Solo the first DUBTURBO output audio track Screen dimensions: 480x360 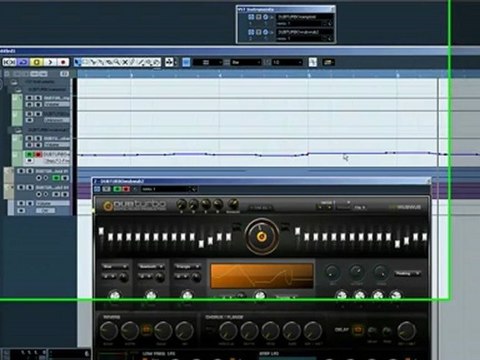click(x=29, y=171)
